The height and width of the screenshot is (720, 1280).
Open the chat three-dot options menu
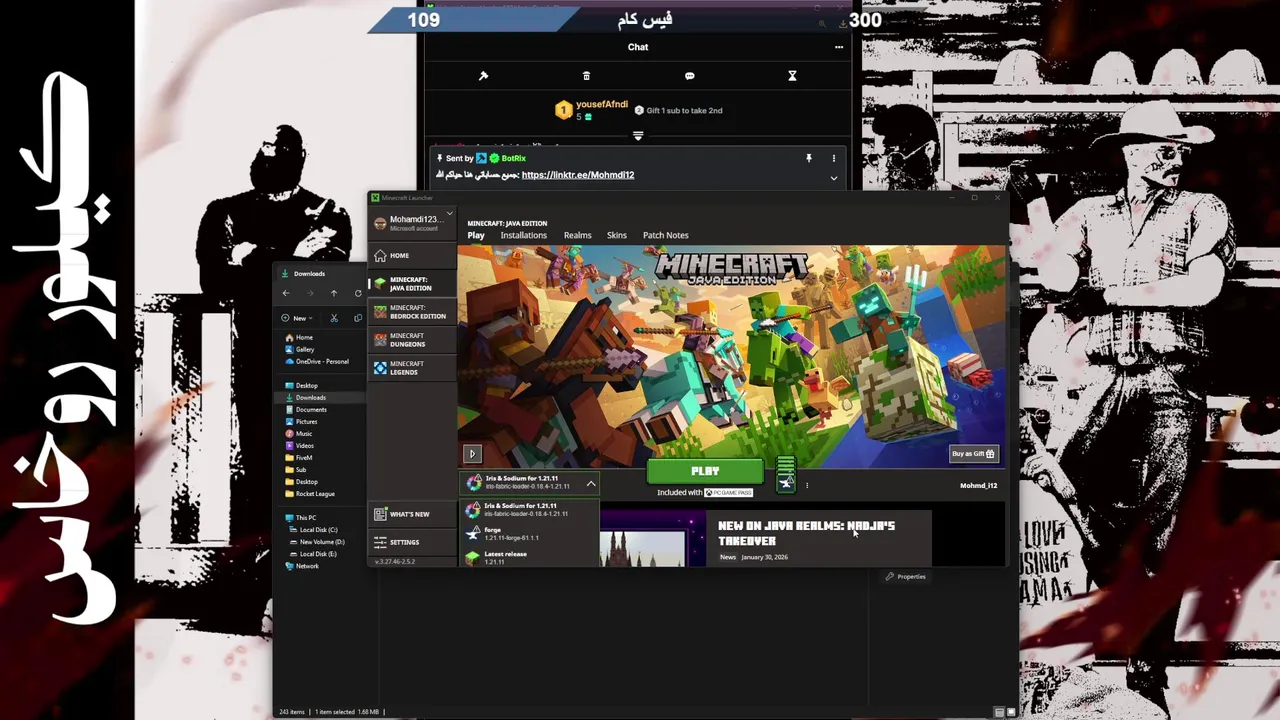[x=839, y=47]
